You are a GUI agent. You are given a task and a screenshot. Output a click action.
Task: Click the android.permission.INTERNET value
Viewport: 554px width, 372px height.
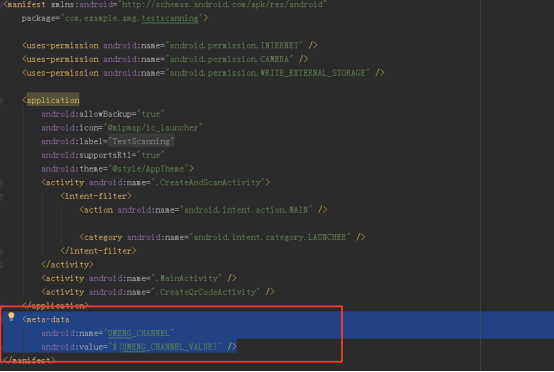[x=234, y=46]
